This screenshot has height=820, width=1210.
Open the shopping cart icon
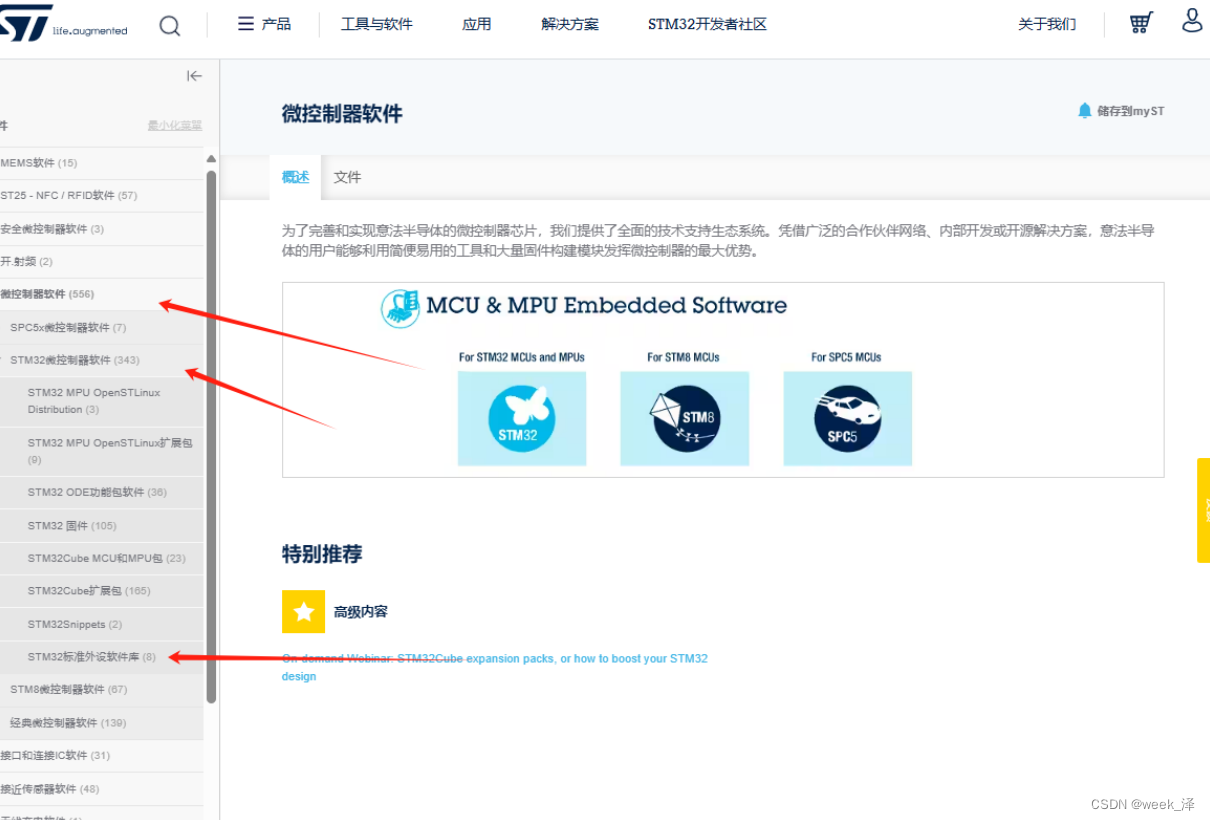(x=1141, y=23)
